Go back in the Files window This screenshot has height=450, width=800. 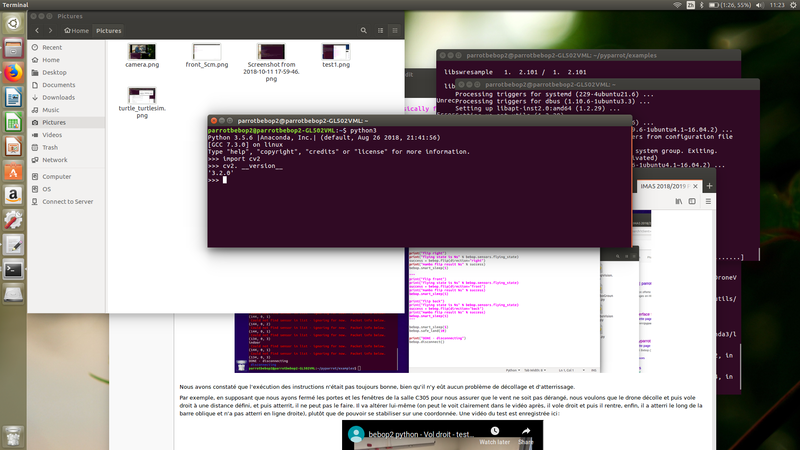click(38, 31)
